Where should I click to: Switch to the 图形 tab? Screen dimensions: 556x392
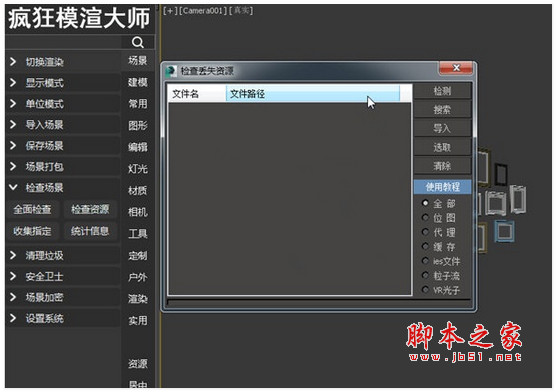pos(138,126)
